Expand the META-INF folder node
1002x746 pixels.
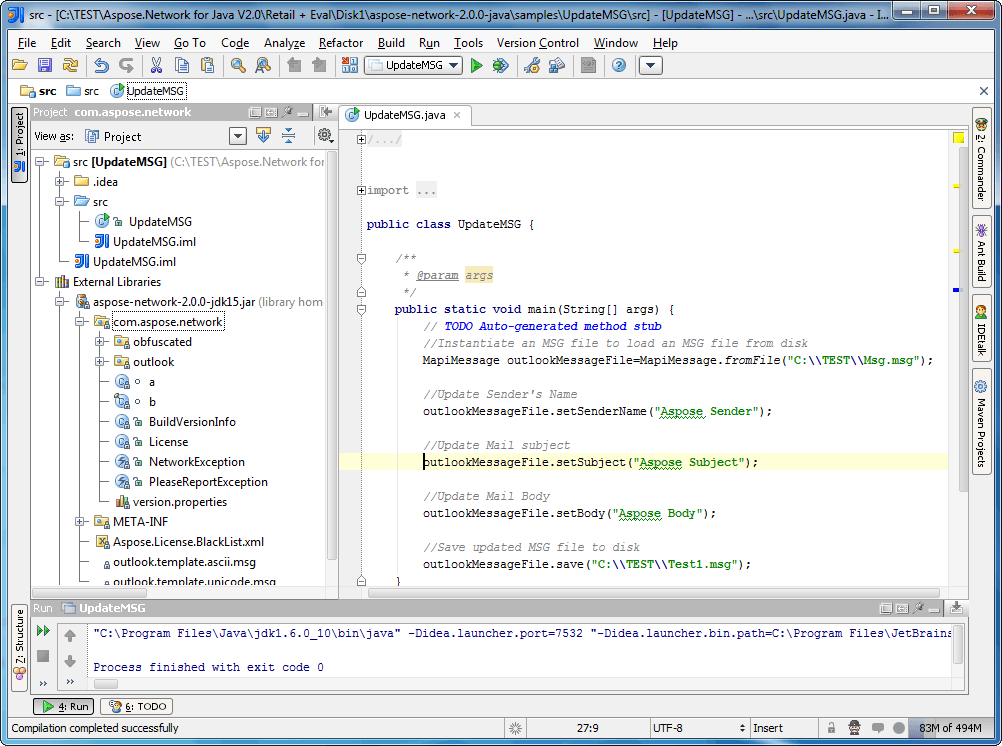tap(80, 522)
